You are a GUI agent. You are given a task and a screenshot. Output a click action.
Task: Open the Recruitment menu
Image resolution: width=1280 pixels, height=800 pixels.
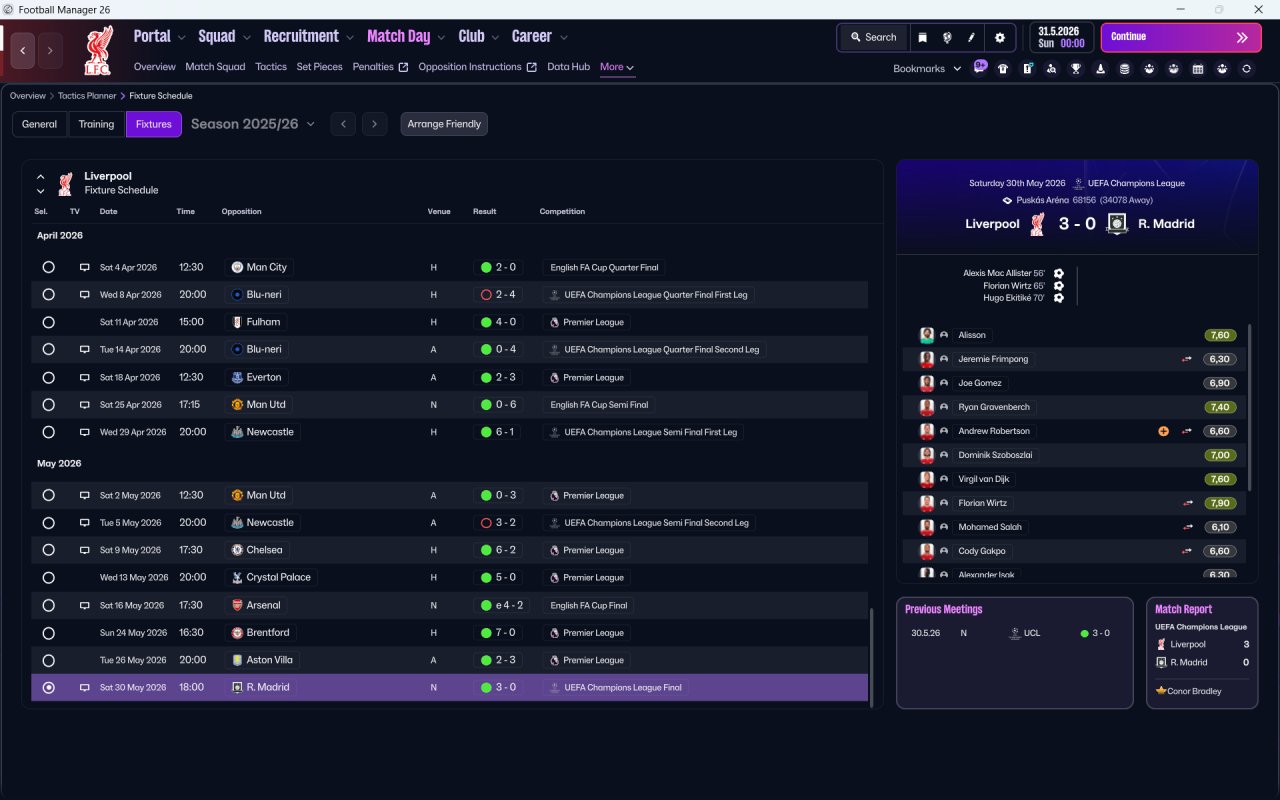tap(309, 37)
